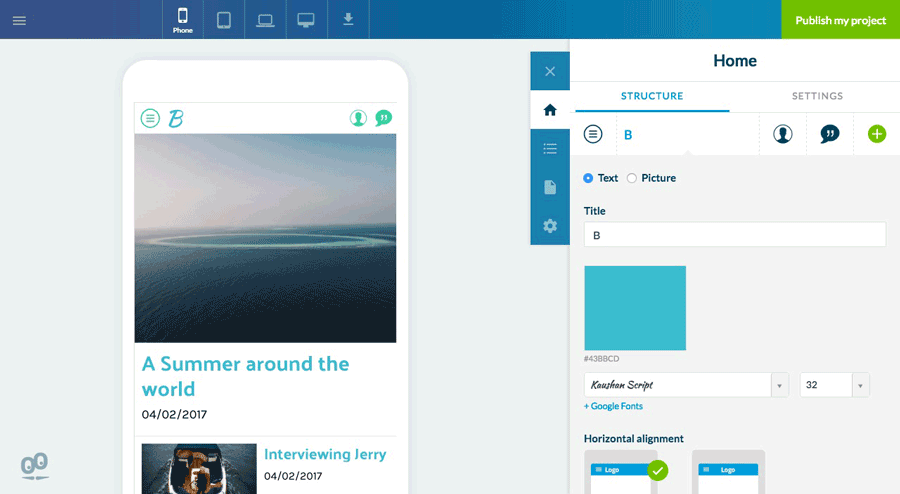This screenshot has height=494, width=900.
Task: Open the hamburger main menu
Action: [19, 20]
